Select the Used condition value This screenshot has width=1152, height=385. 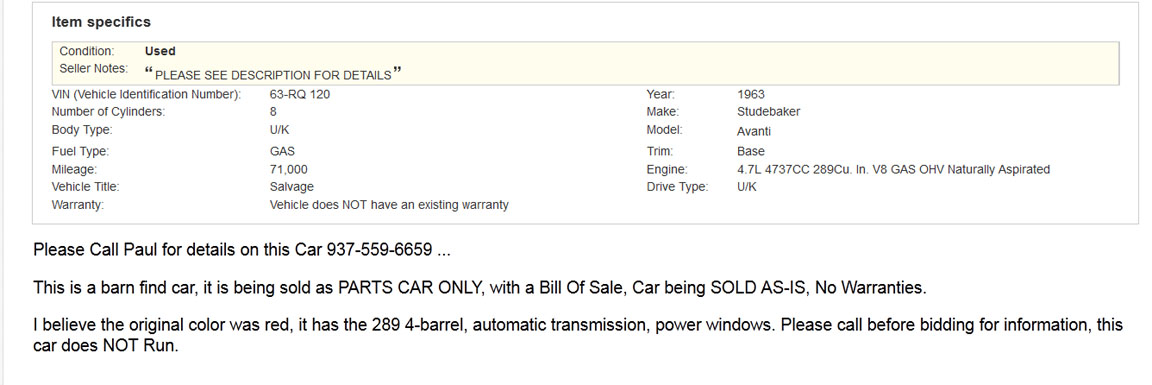(160, 51)
